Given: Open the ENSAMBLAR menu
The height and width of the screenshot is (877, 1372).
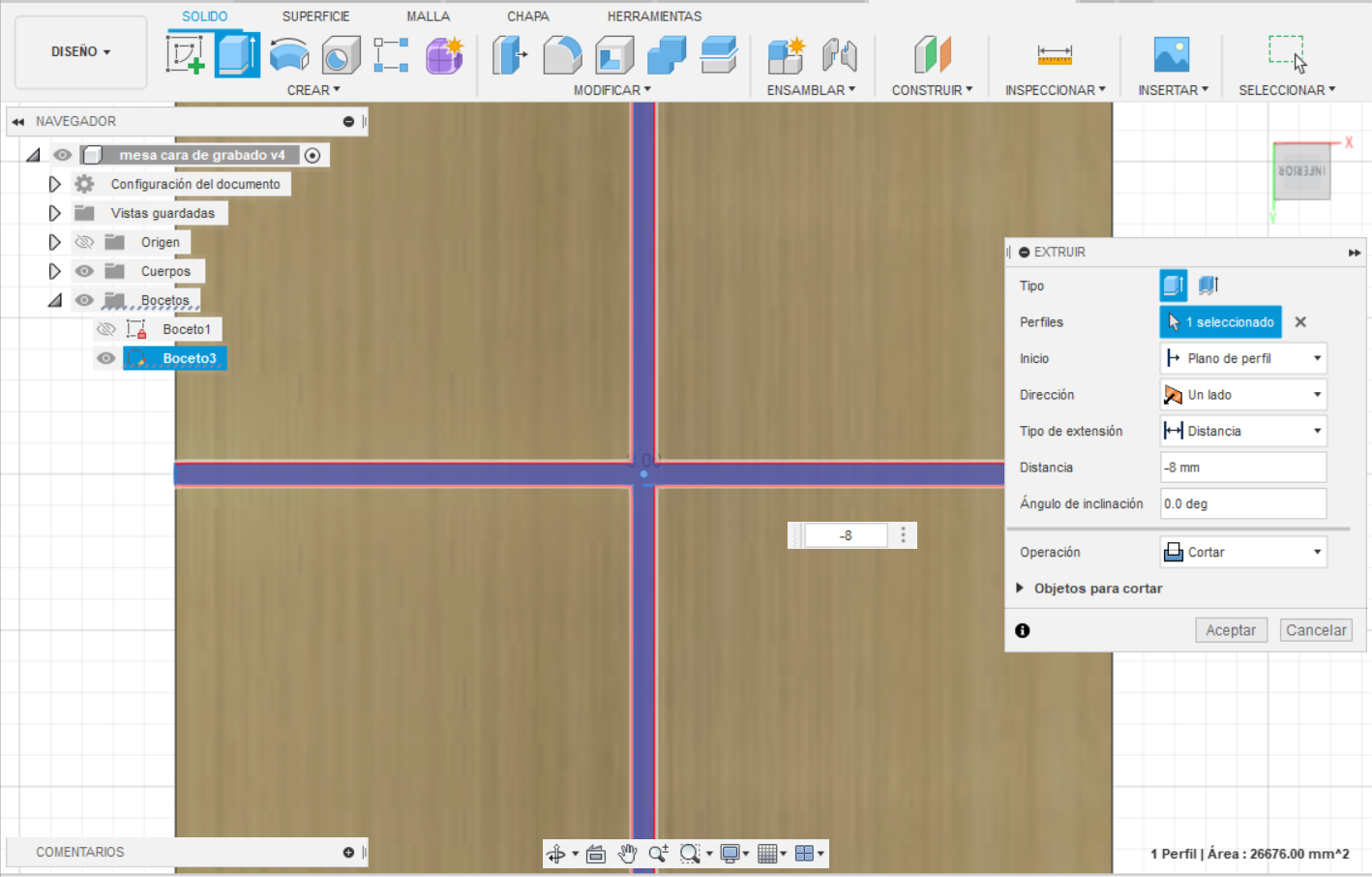Looking at the screenshot, I should (x=812, y=90).
